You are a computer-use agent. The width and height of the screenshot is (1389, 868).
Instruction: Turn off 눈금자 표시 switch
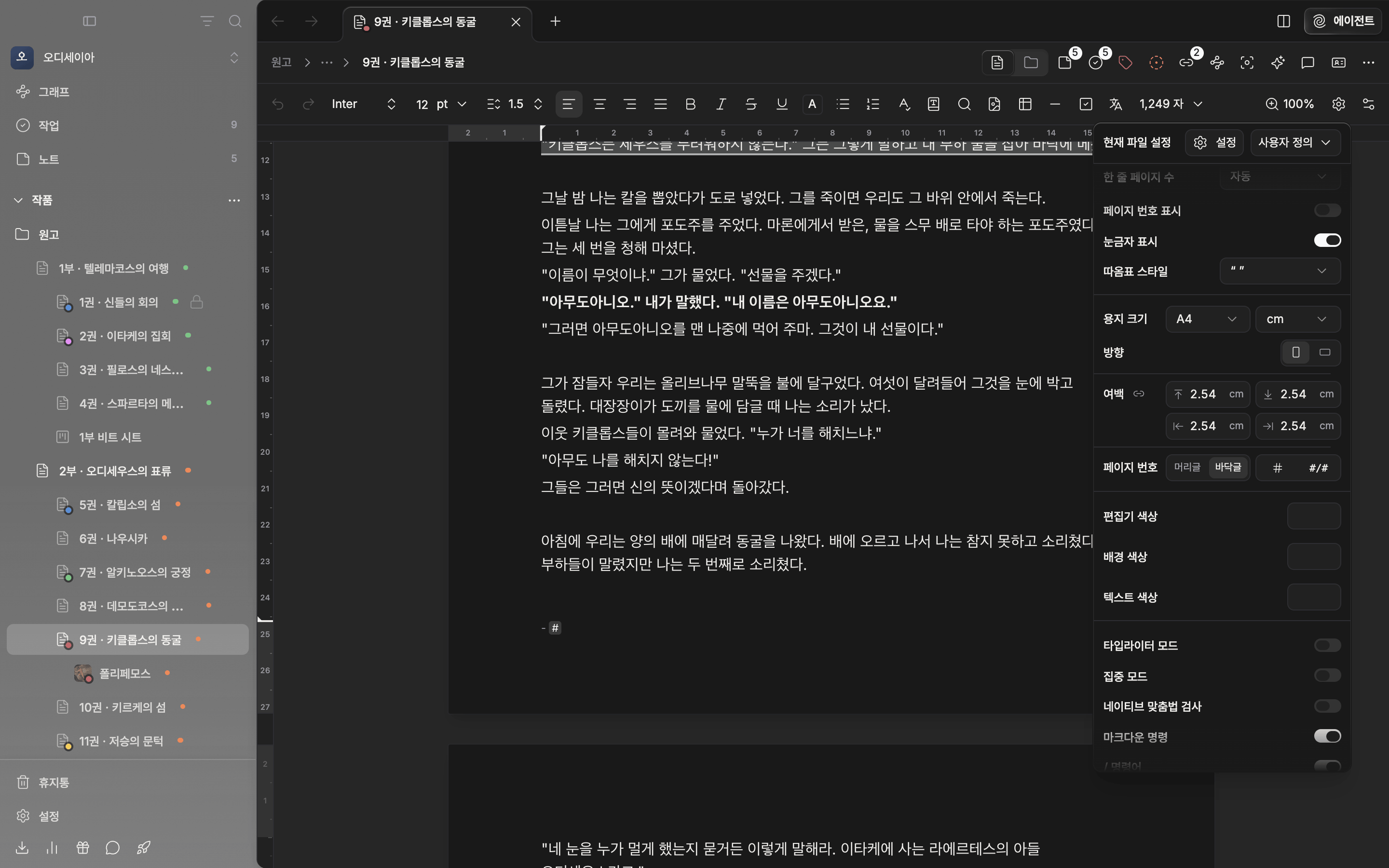pyautogui.click(x=1327, y=241)
